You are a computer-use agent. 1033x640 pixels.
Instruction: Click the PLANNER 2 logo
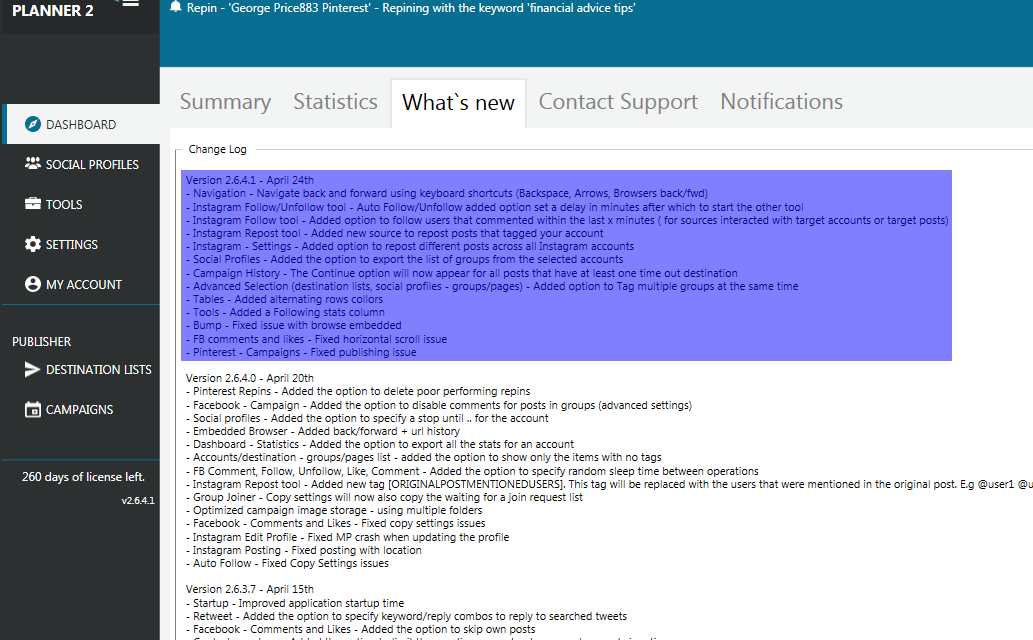(x=53, y=11)
